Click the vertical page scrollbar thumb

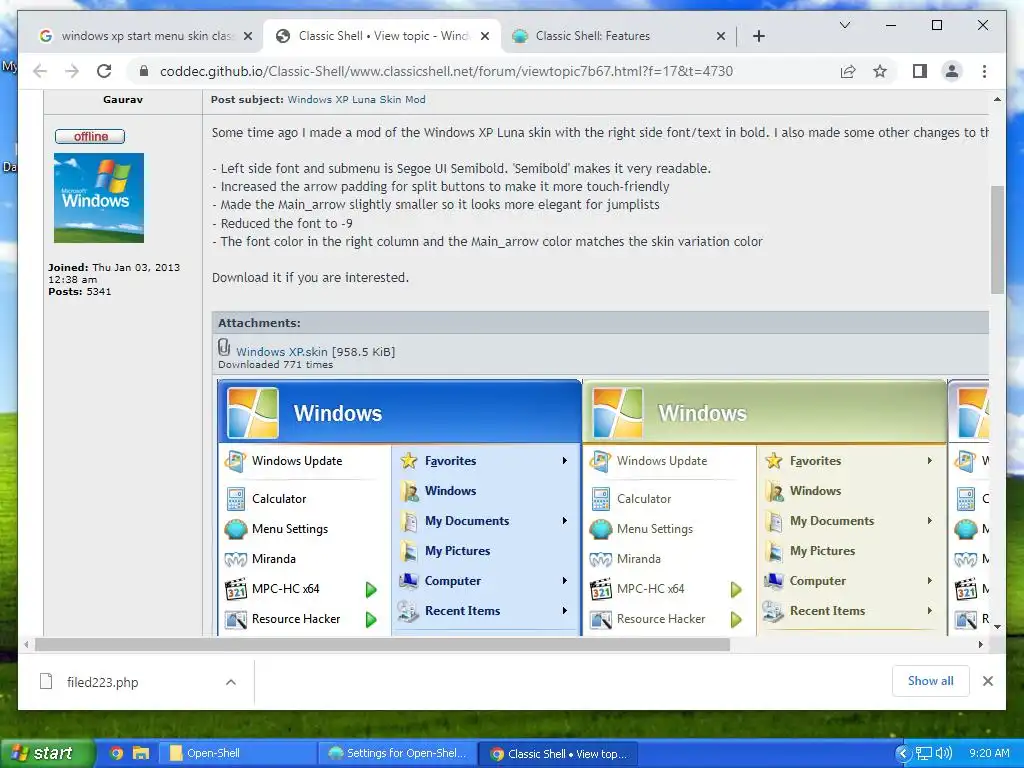click(997, 240)
